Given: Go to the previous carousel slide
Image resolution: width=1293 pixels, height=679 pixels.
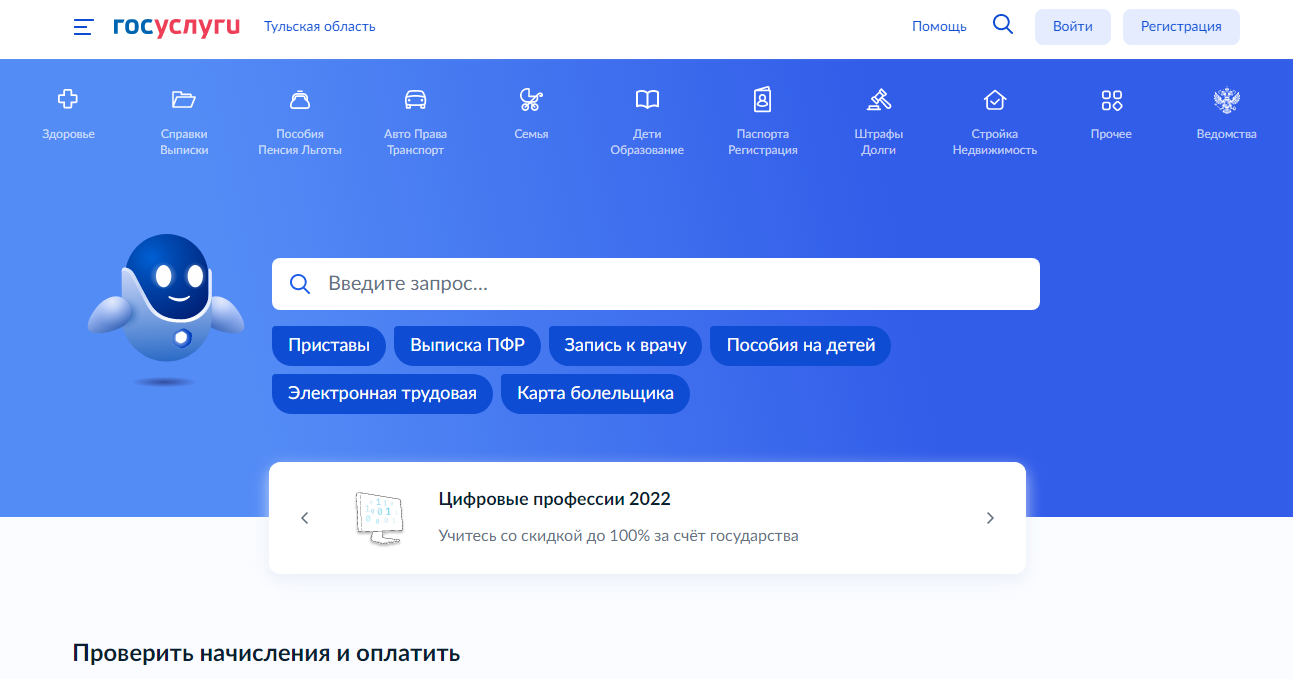Looking at the screenshot, I should [305, 518].
